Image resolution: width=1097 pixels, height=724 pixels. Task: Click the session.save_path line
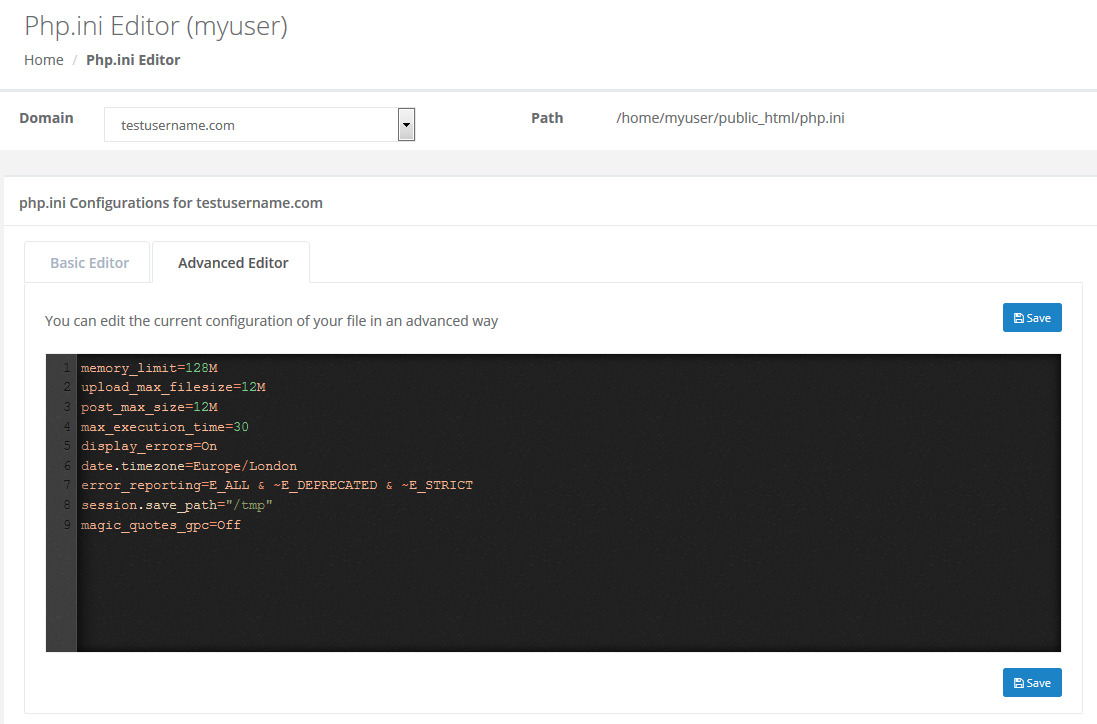(176, 505)
